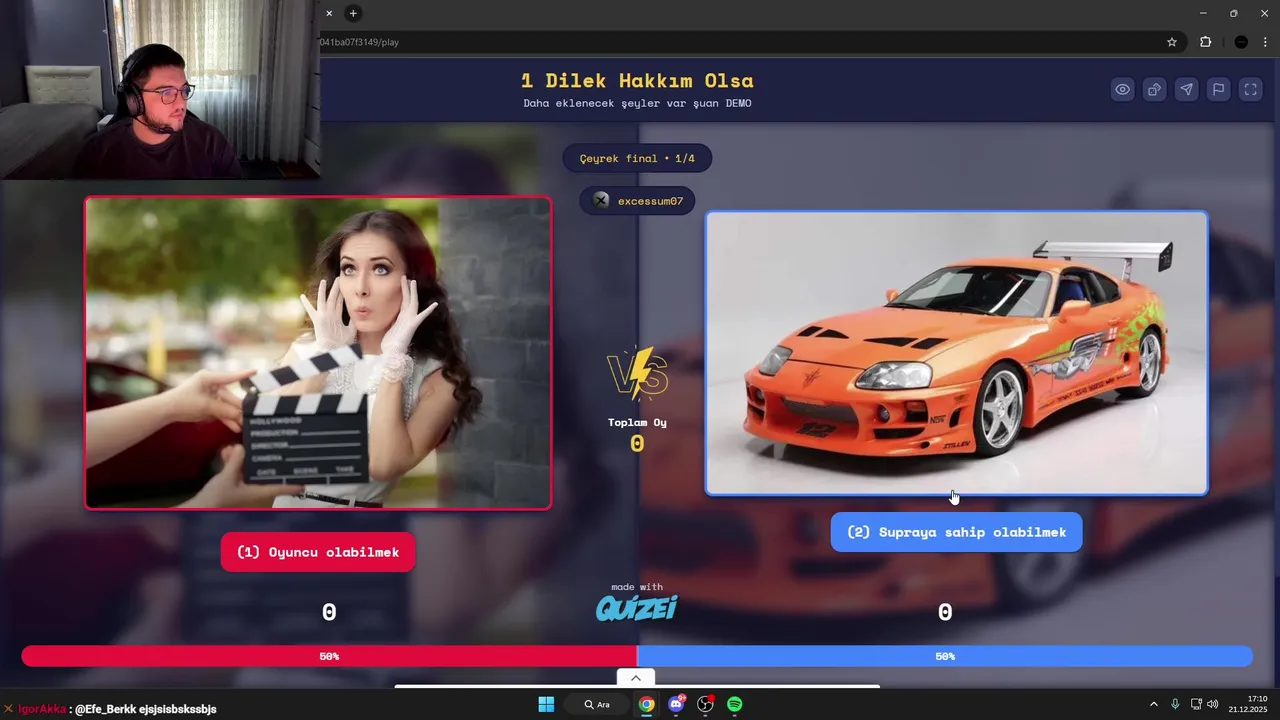
Task: Click the 1 Dilek Hakkım Olsa title
Action: coord(637,80)
